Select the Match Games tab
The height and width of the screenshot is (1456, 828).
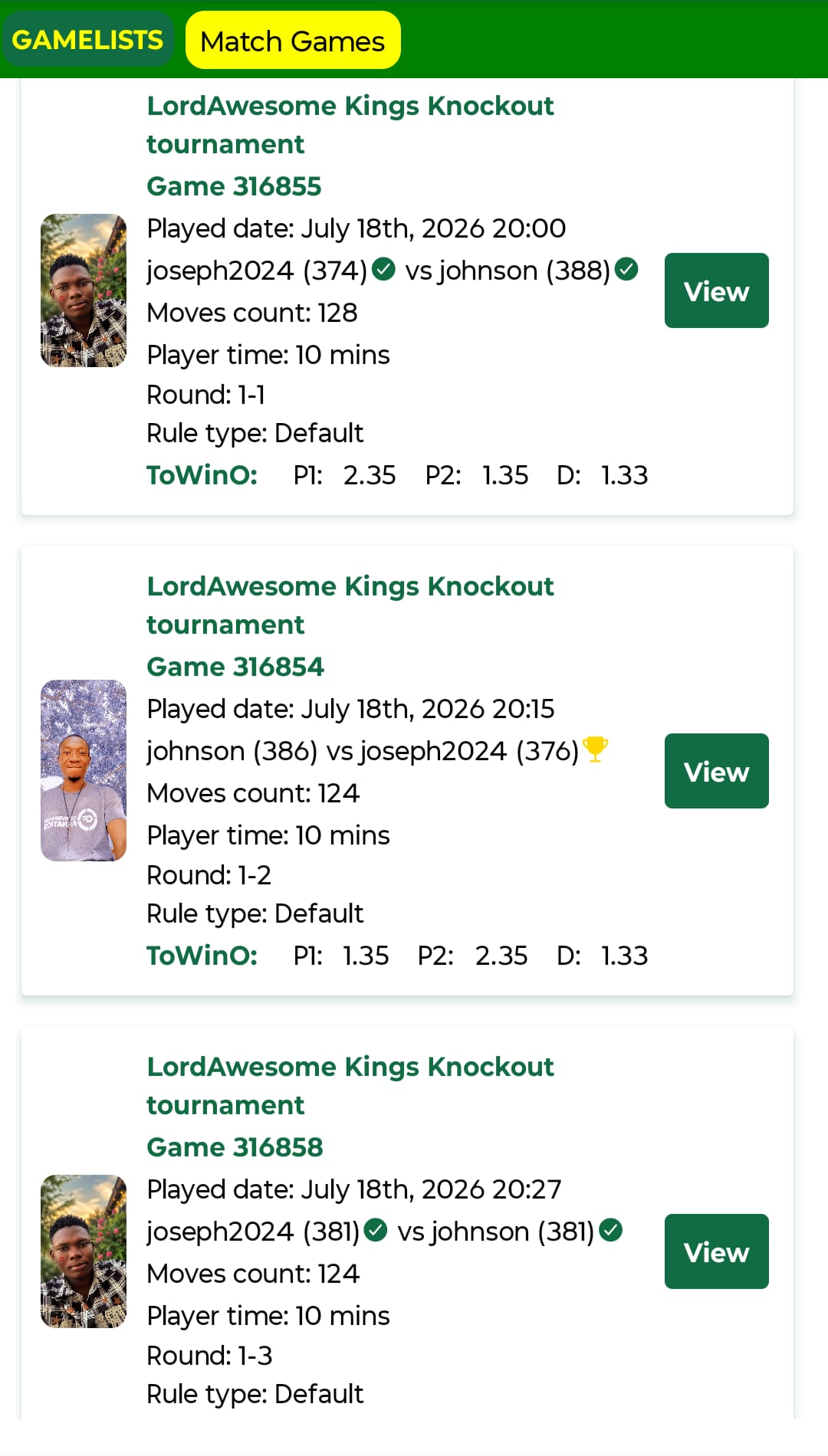[x=293, y=41]
